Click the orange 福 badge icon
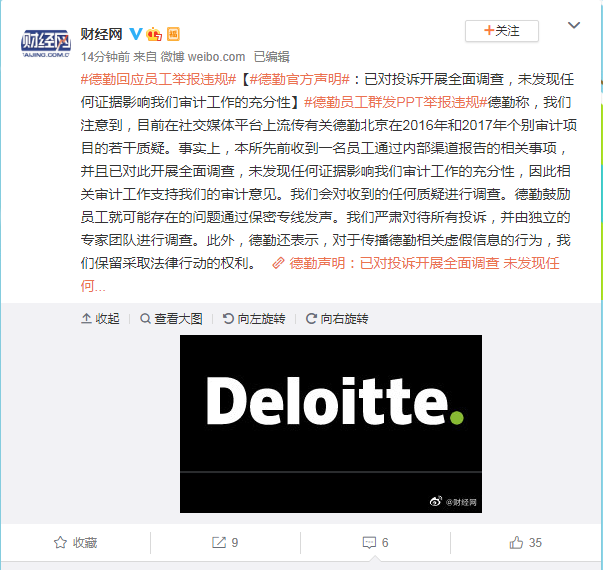 pos(173,34)
